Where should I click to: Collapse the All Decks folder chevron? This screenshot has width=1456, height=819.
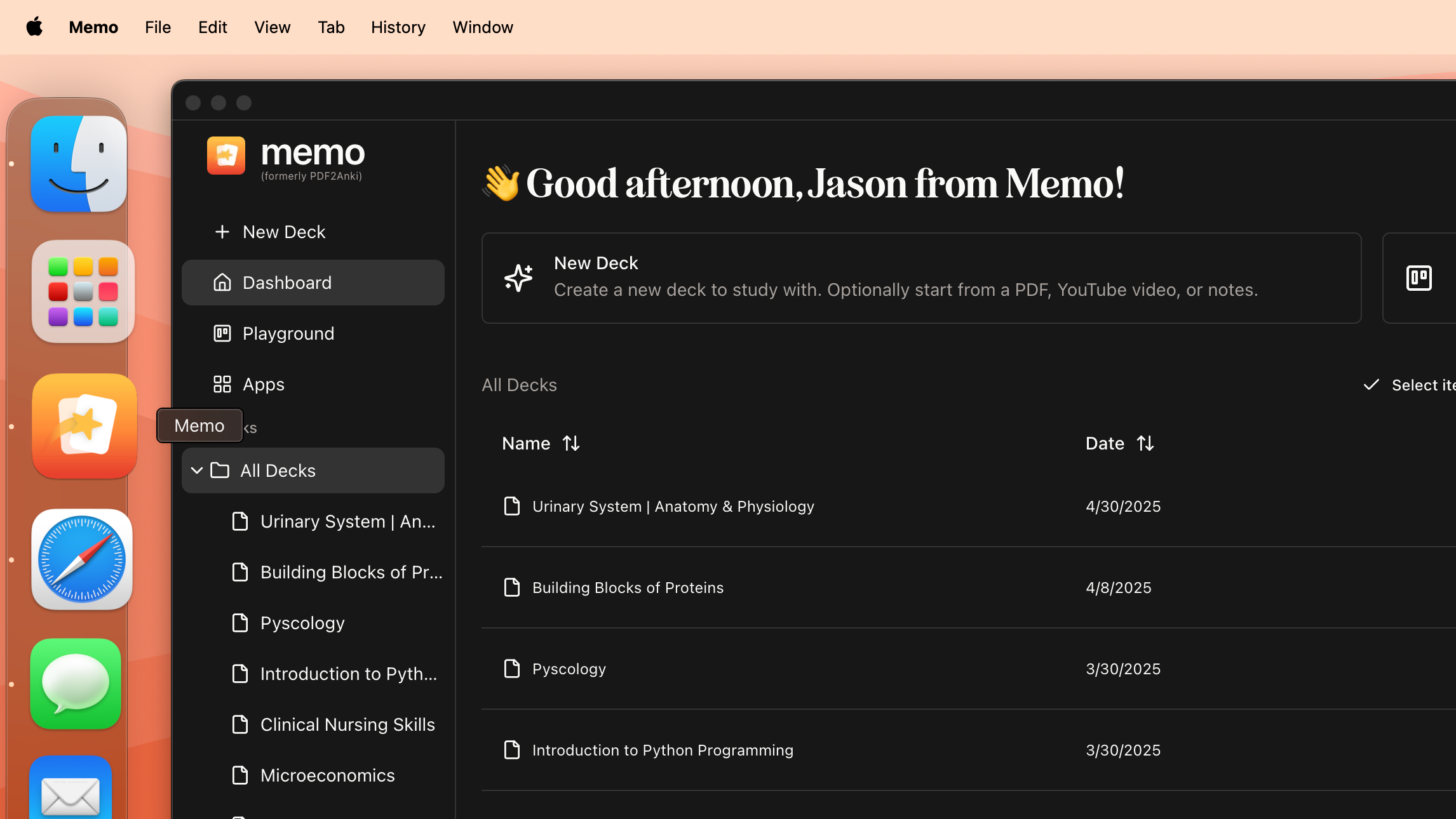point(197,470)
